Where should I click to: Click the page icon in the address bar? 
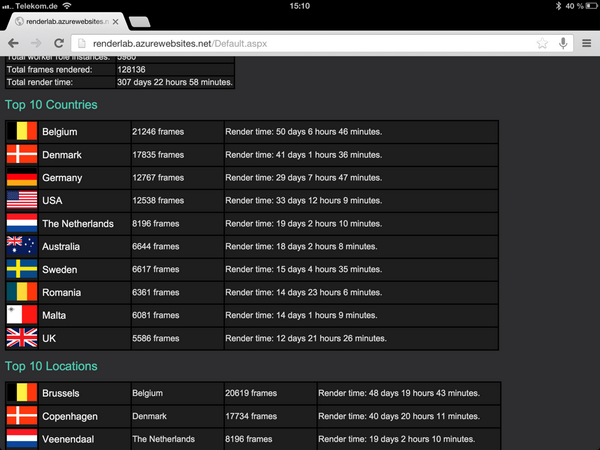click(82, 44)
